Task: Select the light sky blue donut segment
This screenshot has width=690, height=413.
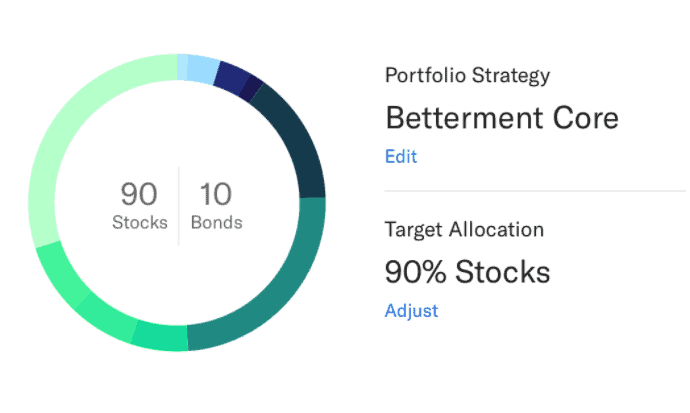Action: coord(202,69)
